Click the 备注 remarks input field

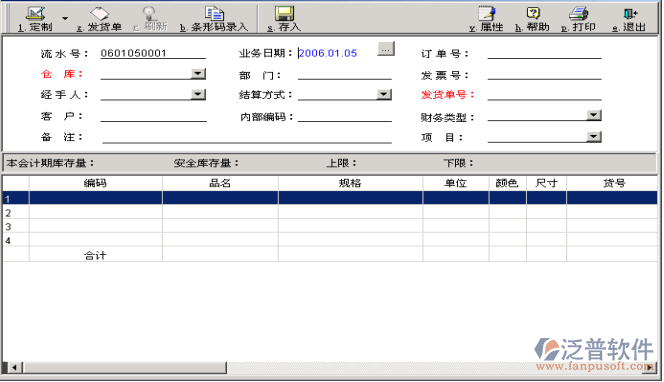click(x=246, y=137)
